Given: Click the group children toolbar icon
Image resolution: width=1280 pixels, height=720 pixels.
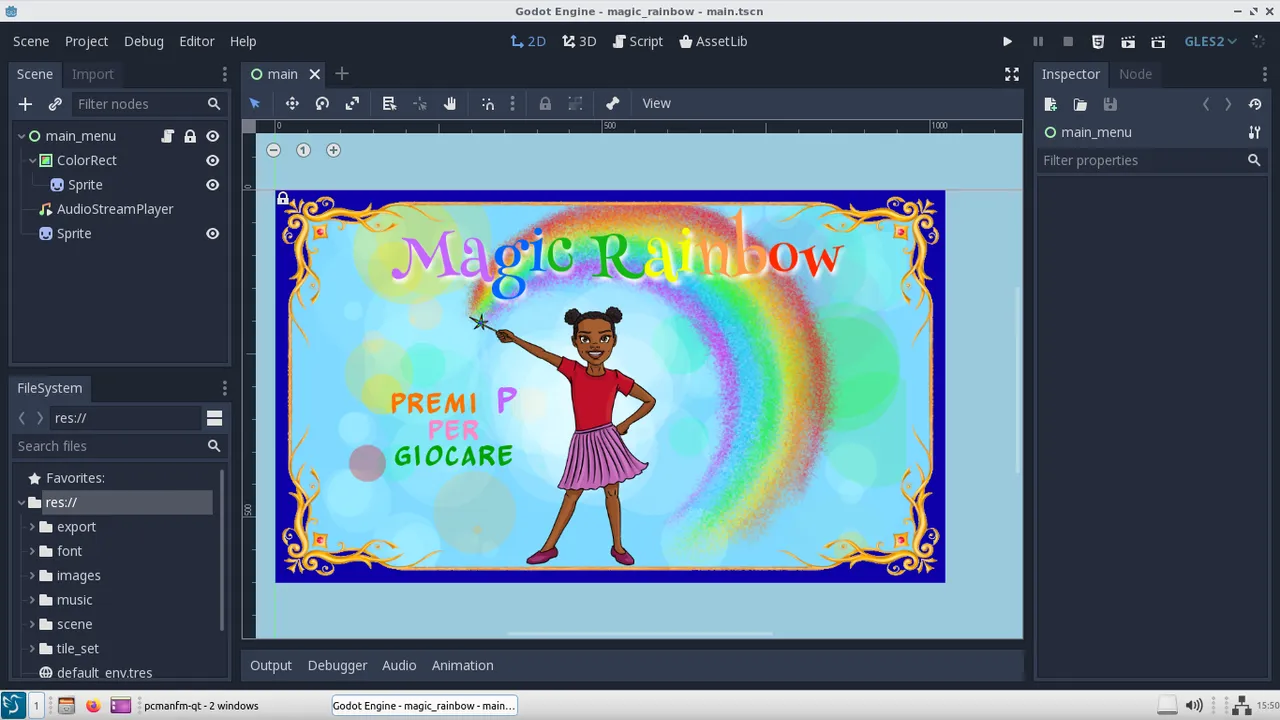Looking at the screenshot, I should coord(575,103).
